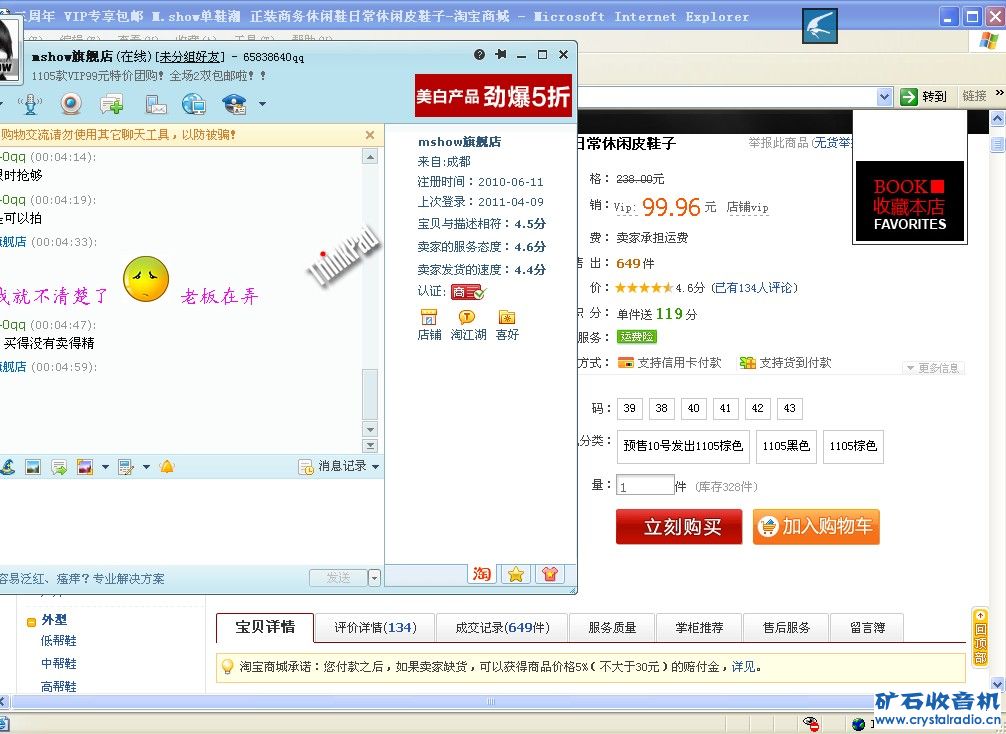This screenshot has width=1006, height=734.
Task: Expand more chat toolbar options arrow
Action: [262, 103]
